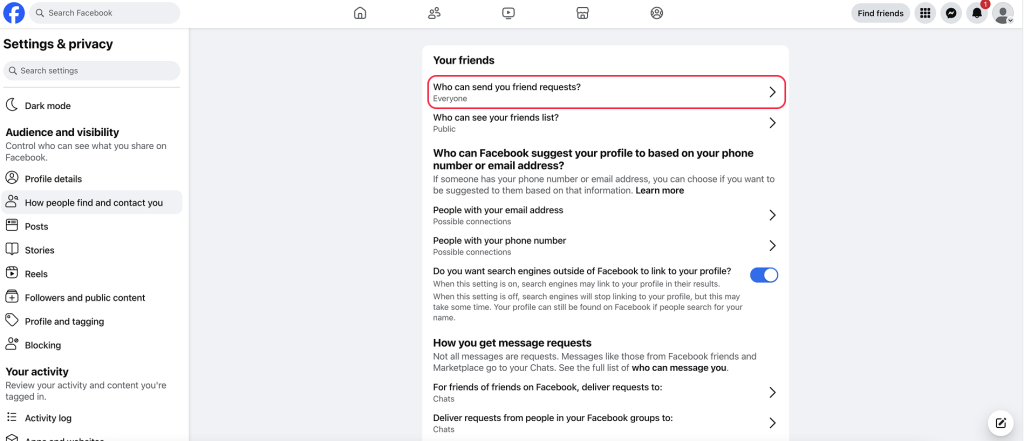Click the Search settings input field
1024x441 pixels.
coord(91,71)
